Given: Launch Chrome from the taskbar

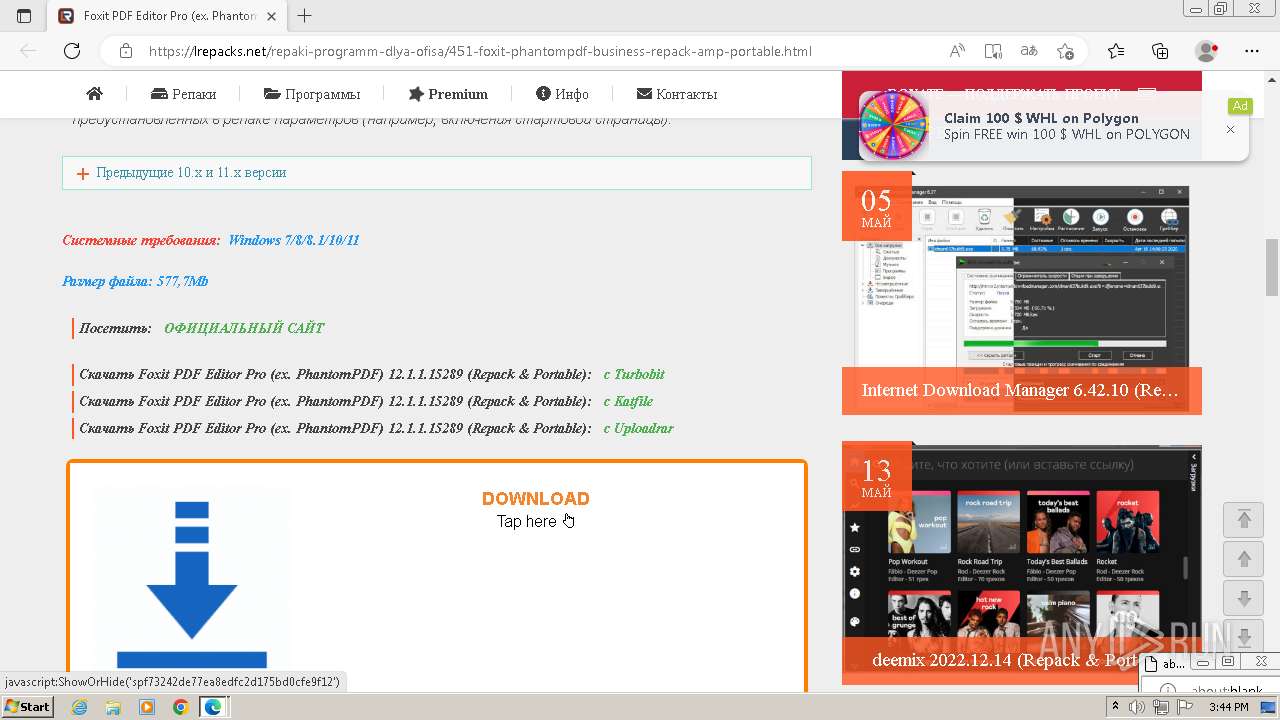Looking at the screenshot, I should point(180,707).
